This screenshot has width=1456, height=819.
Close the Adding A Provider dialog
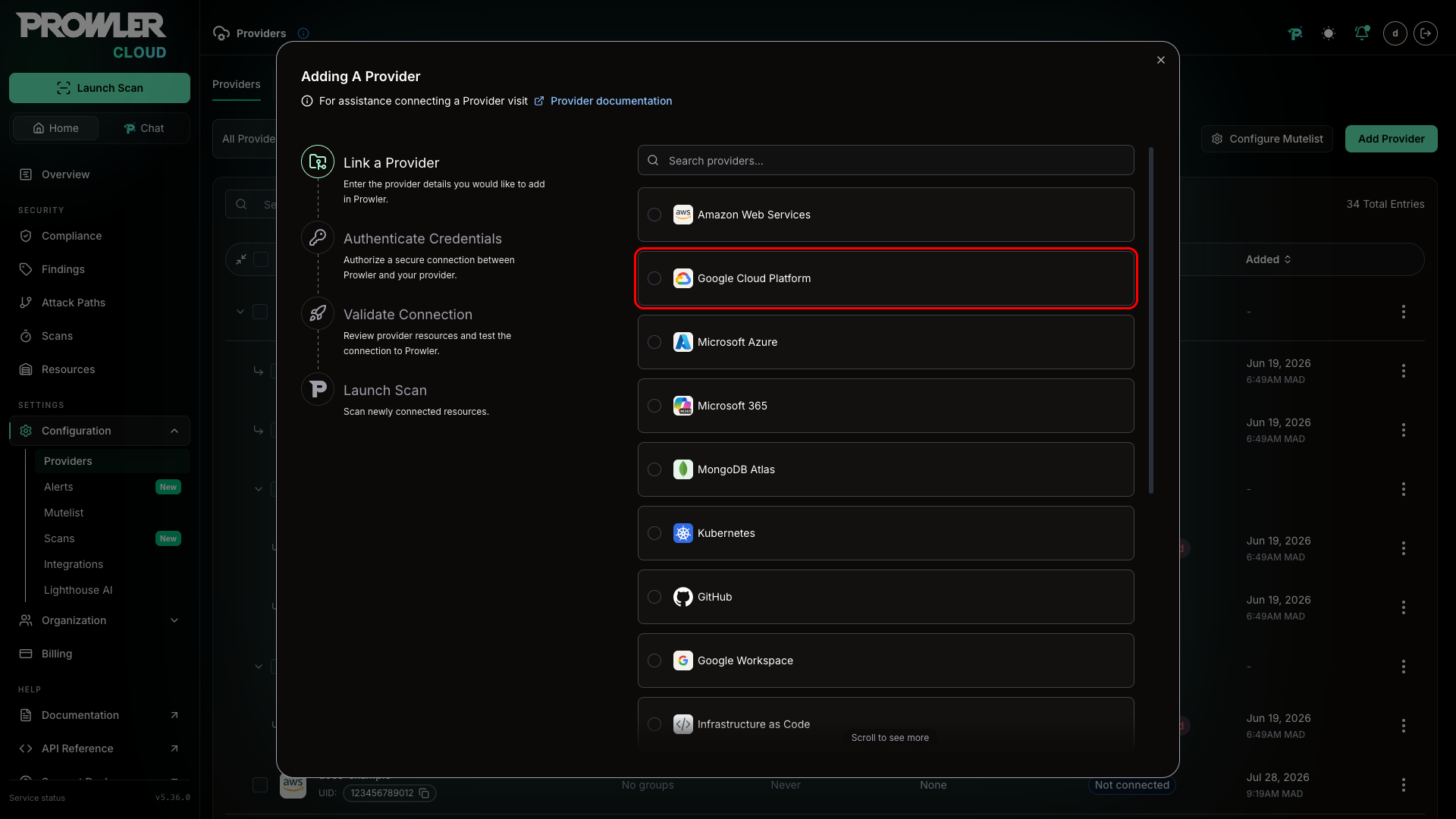[x=1161, y=60]
